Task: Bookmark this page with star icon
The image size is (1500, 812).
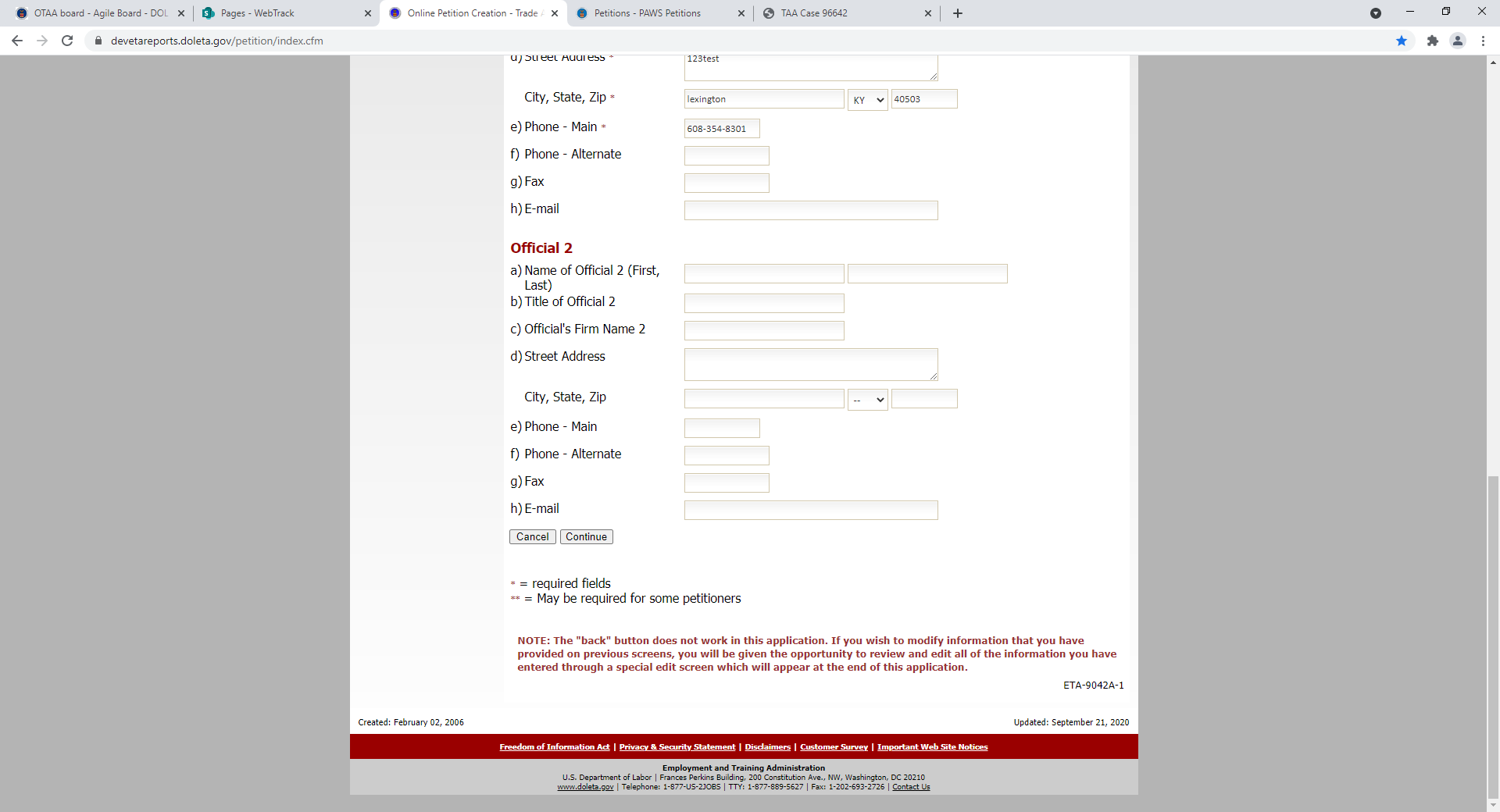Action: [x=1402, y=41]
